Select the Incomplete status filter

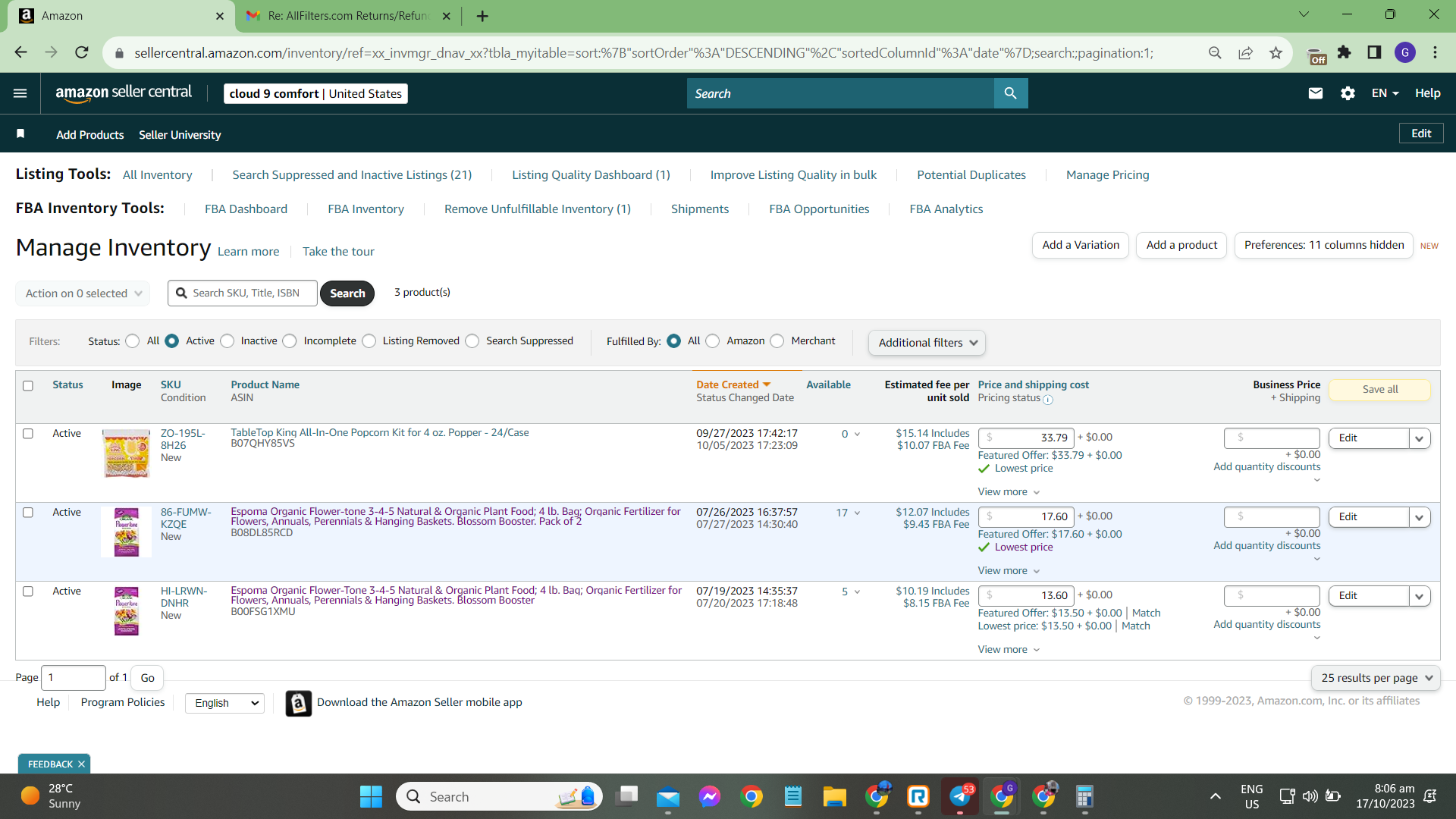pos(290,341)
